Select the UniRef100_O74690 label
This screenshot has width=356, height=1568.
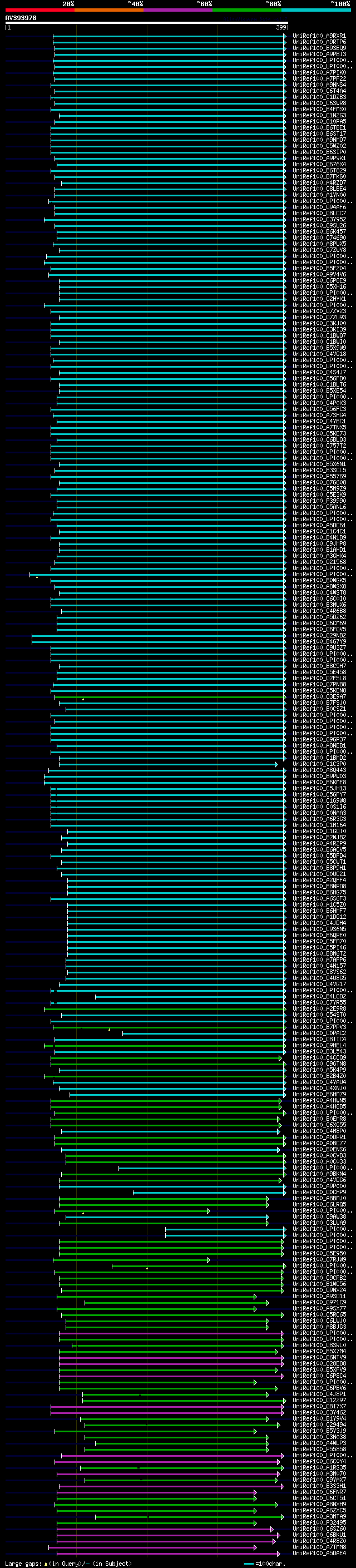319,238
